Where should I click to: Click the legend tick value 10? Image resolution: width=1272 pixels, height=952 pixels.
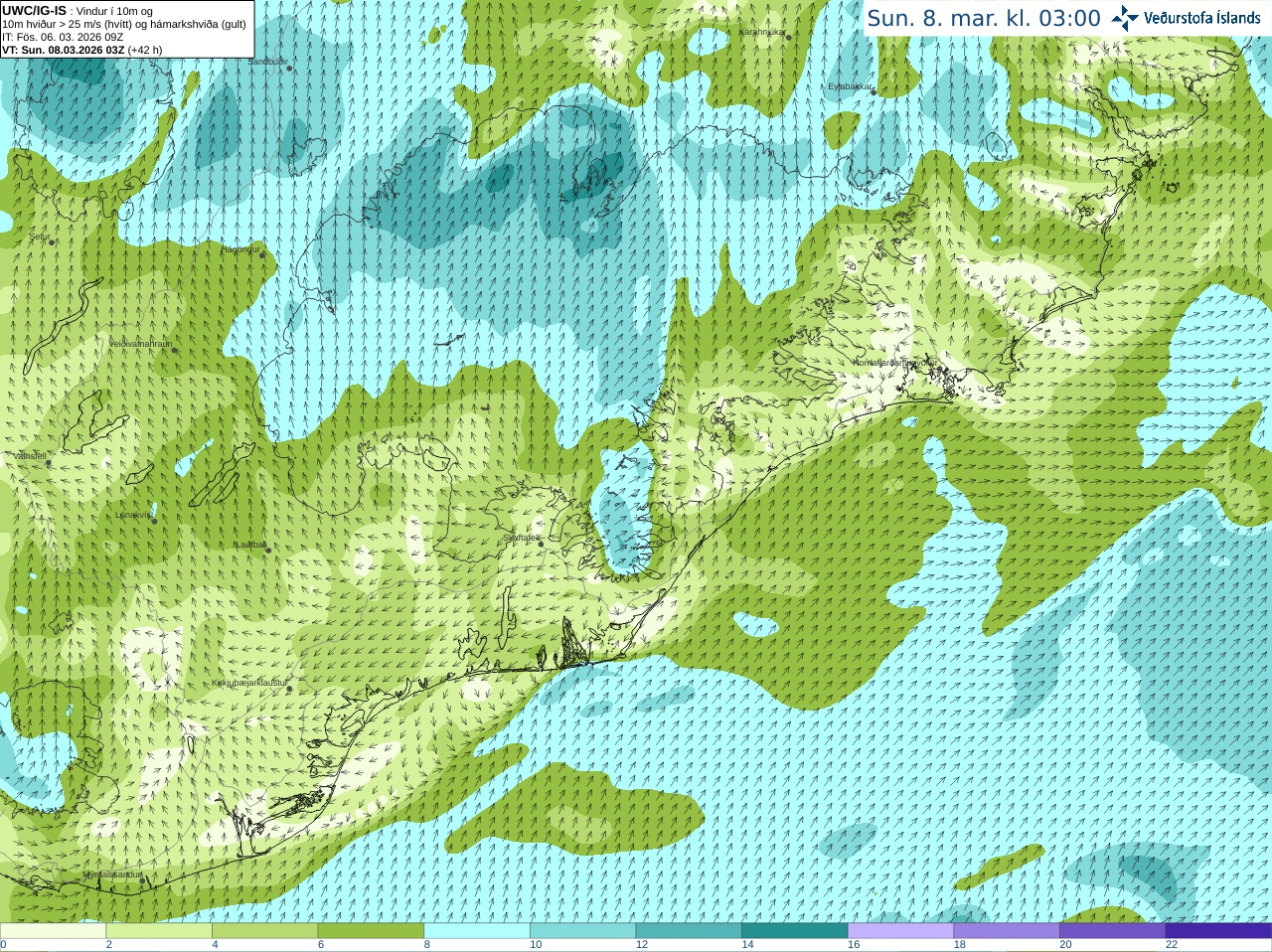[x=536, y=945]
